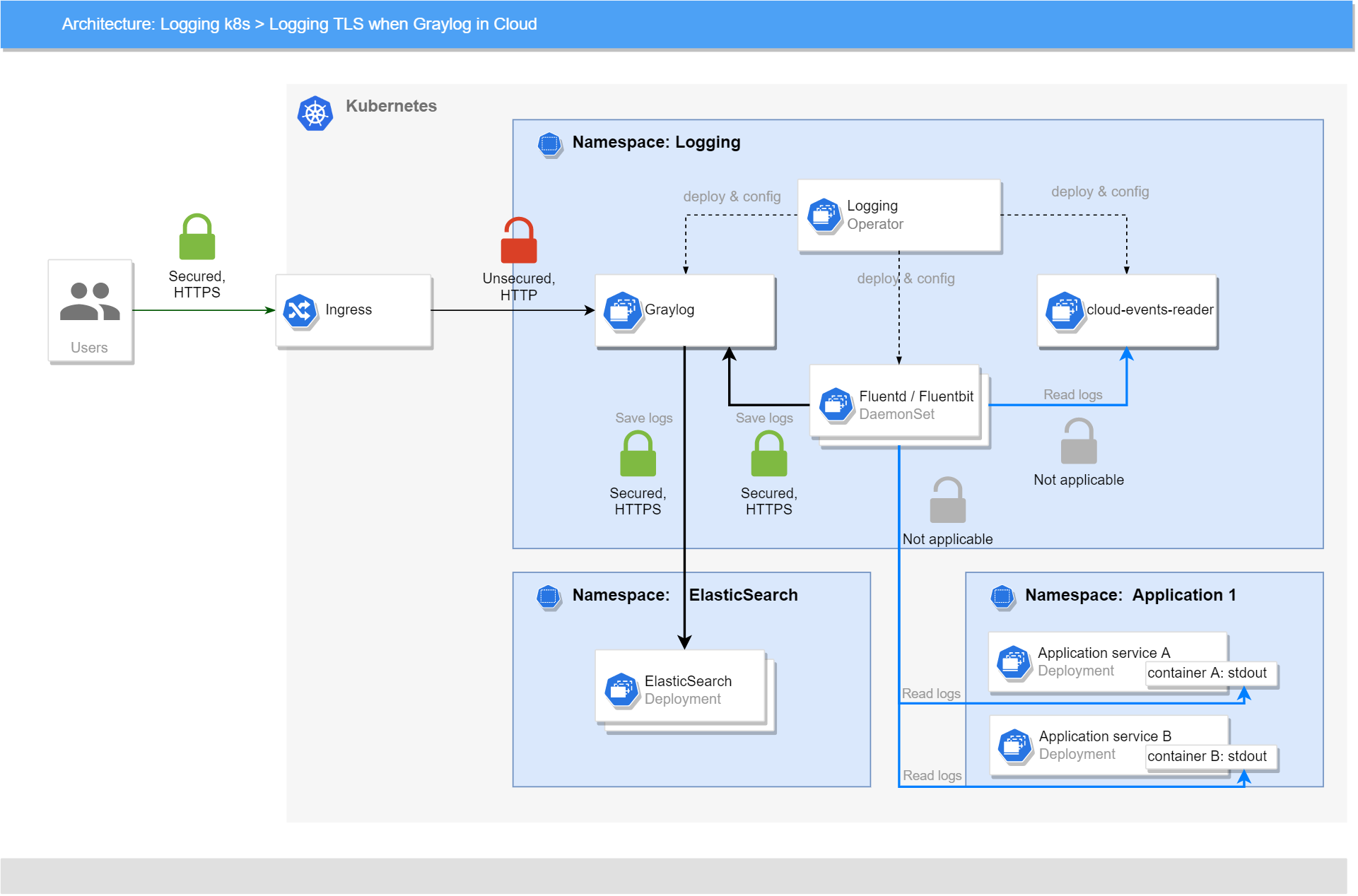Click gray lock below Fluentd box
The width and height of the screenshot is (1358, 896).
click(x=948, y=500)
